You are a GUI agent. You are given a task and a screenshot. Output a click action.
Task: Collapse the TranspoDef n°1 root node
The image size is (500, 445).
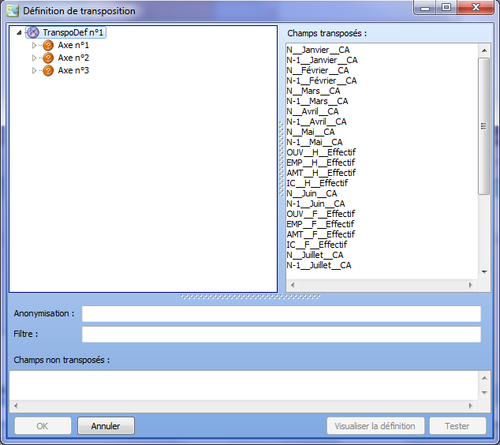pos(19,33)
